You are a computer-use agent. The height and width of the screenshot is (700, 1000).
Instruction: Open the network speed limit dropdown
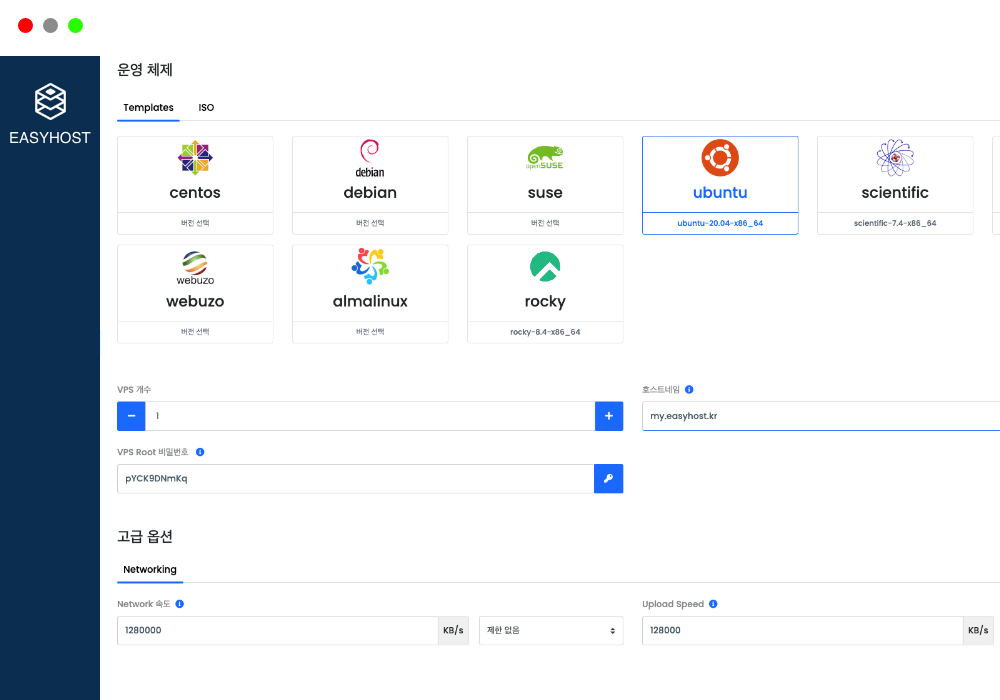[x=551, y=631]
